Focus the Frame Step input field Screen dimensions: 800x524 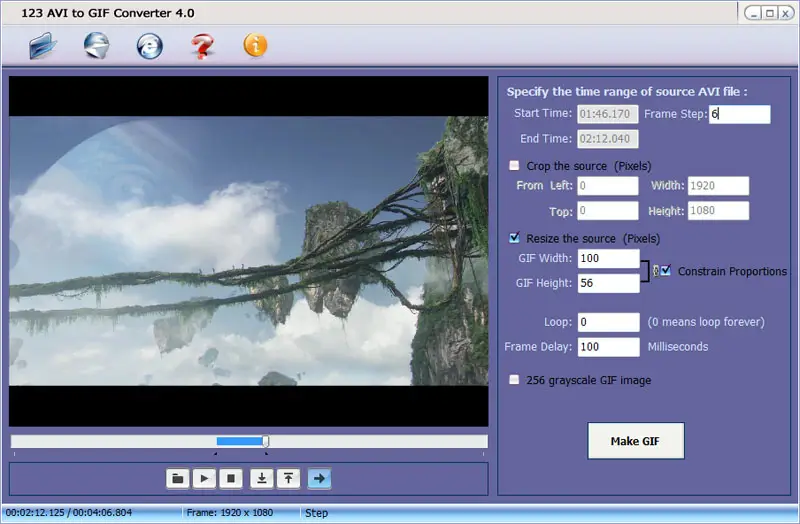pyautogui.click(x=740, y=114)
